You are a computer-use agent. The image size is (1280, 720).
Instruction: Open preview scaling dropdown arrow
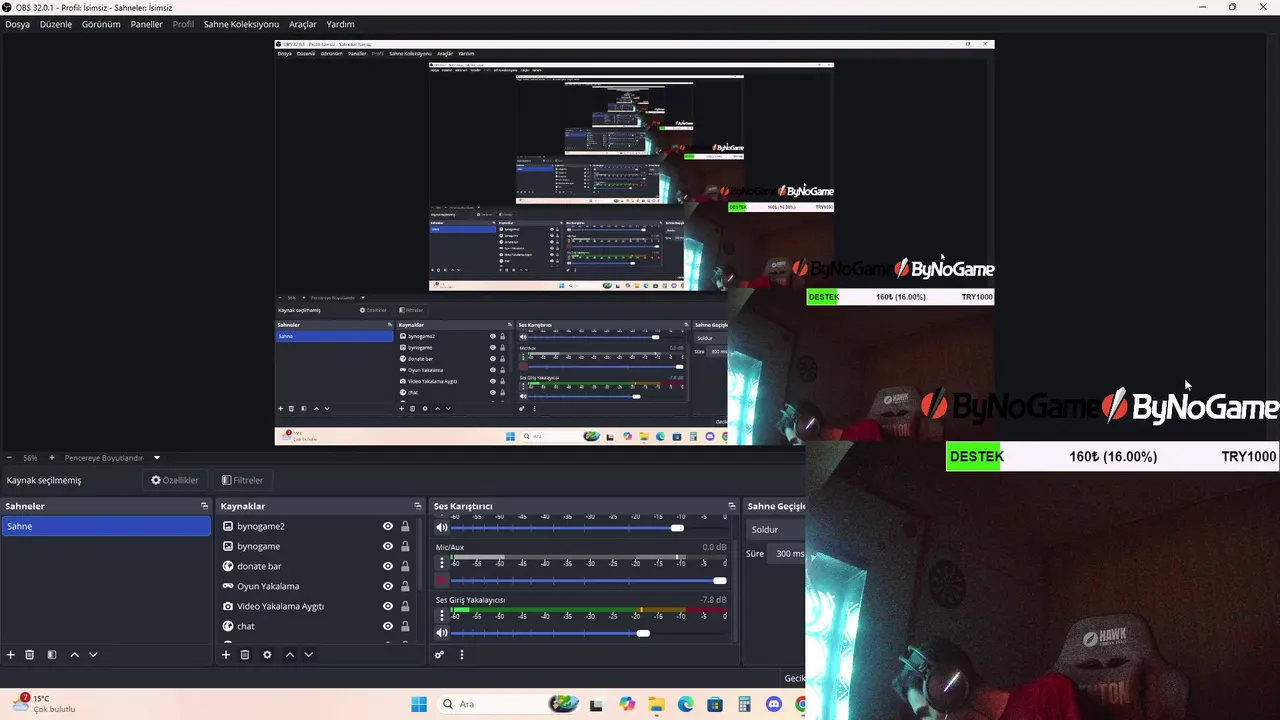click(156, 458)
